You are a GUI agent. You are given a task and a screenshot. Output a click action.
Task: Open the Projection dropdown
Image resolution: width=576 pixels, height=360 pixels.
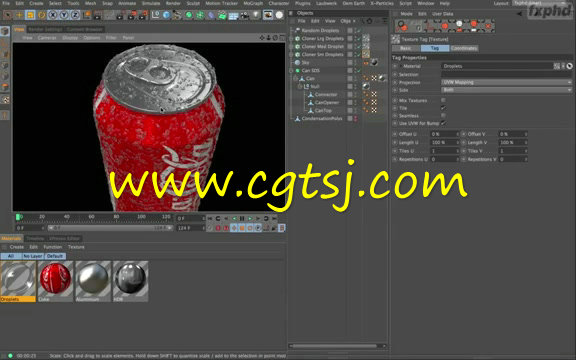(507, 82)
